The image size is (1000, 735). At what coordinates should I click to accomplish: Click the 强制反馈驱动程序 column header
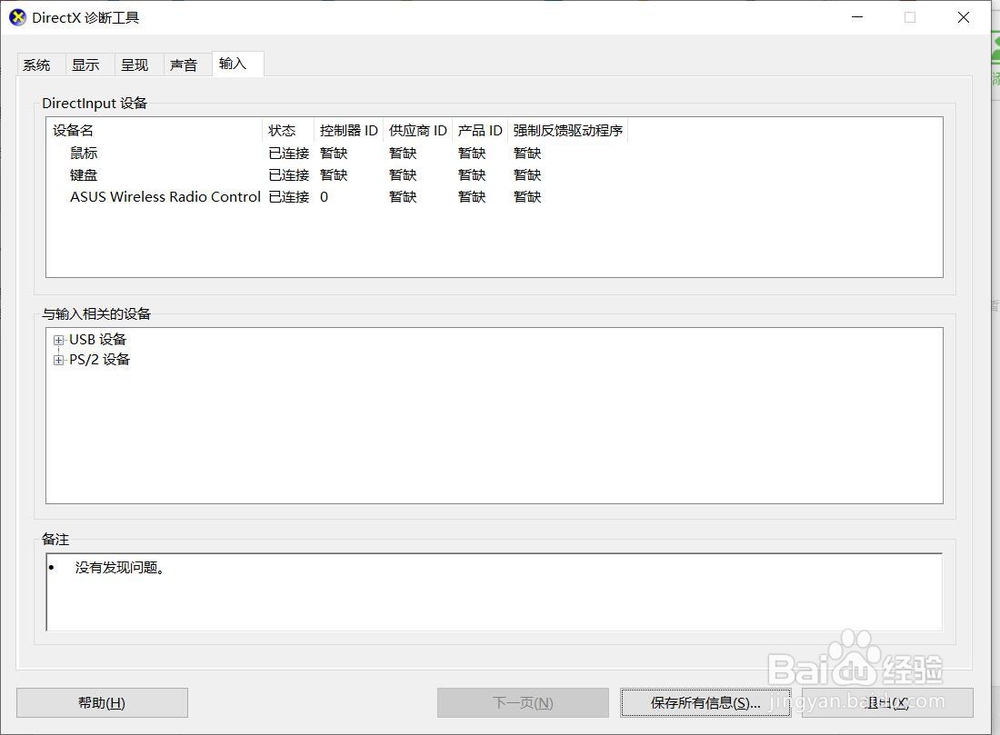click(568, 130)
